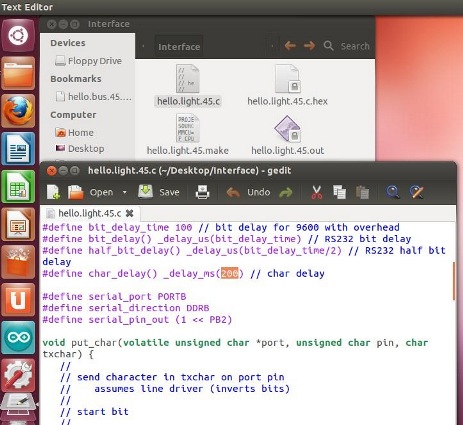Click the Save text label in toolbar

(169, 192)
